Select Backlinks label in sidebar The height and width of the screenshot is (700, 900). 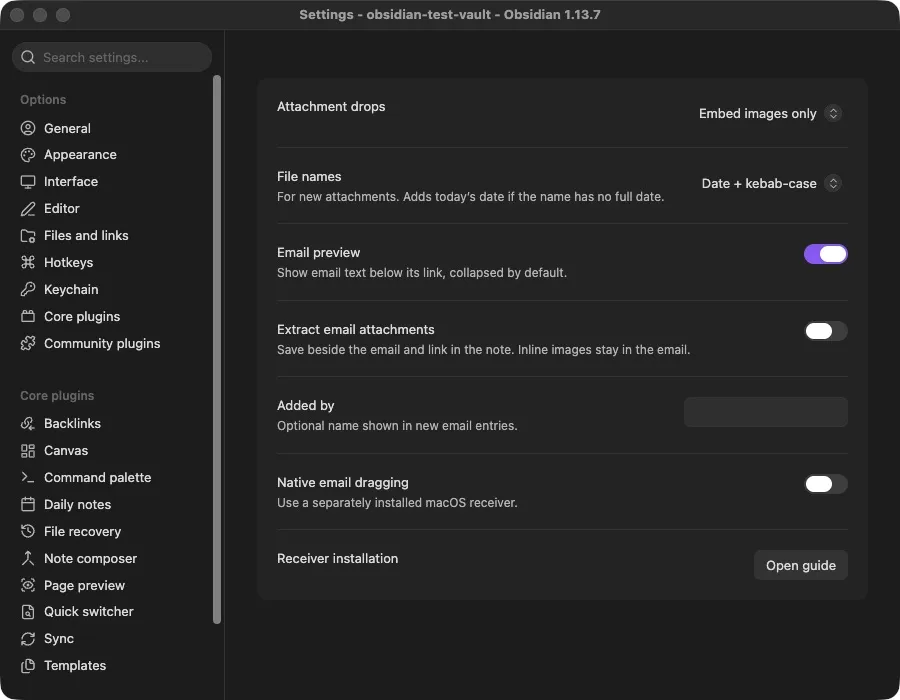coord(72,423)
